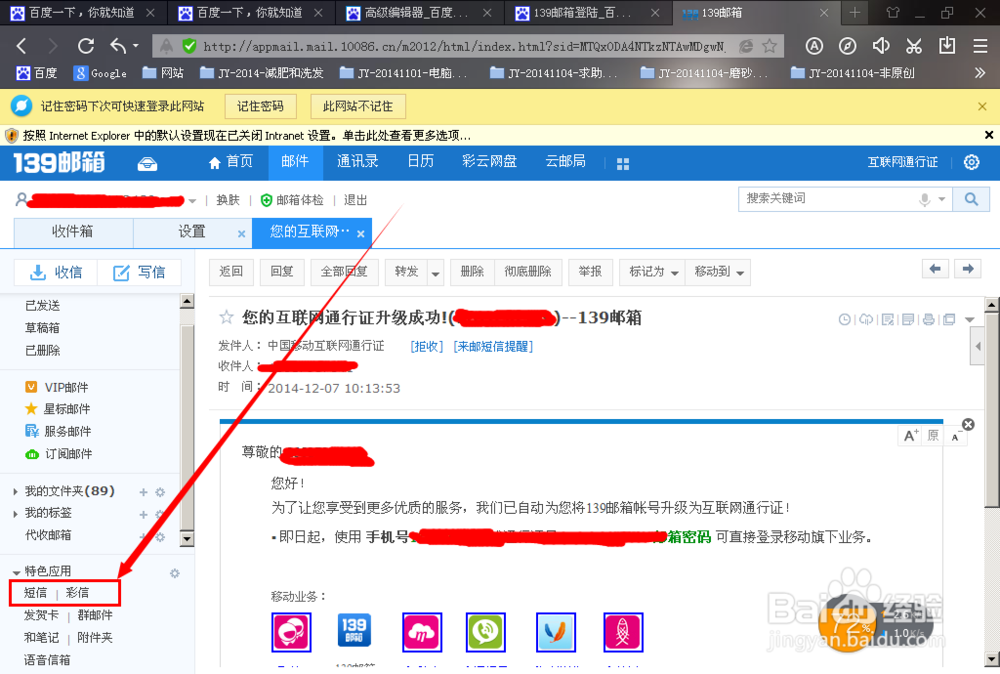The width and height of the screenshot is (1000, 674).
Task: Open the 首页 navigation item
Action: (x=231, y=162)
